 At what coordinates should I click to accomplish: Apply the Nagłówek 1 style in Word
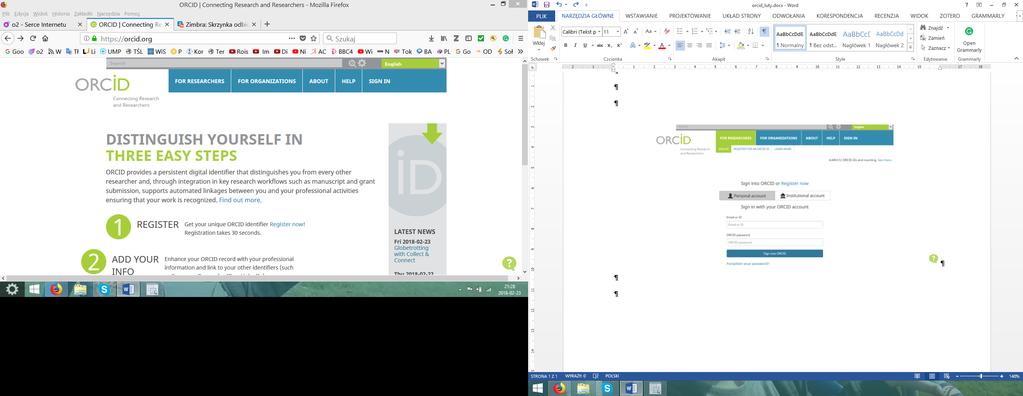[x=856, y=38]
